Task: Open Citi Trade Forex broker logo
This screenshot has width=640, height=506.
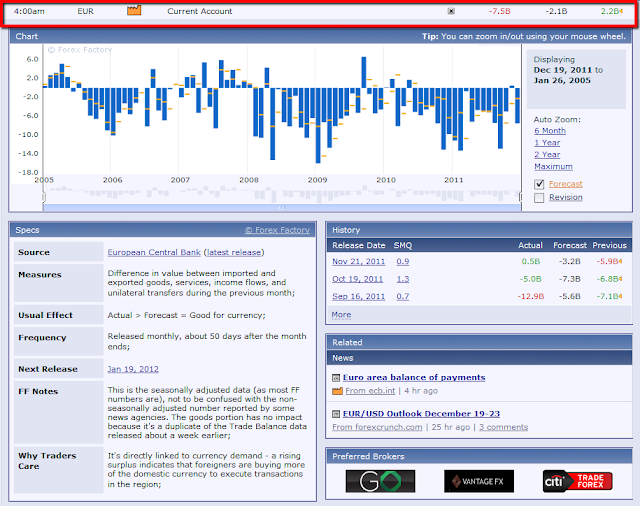Action: tap(577, 481)
